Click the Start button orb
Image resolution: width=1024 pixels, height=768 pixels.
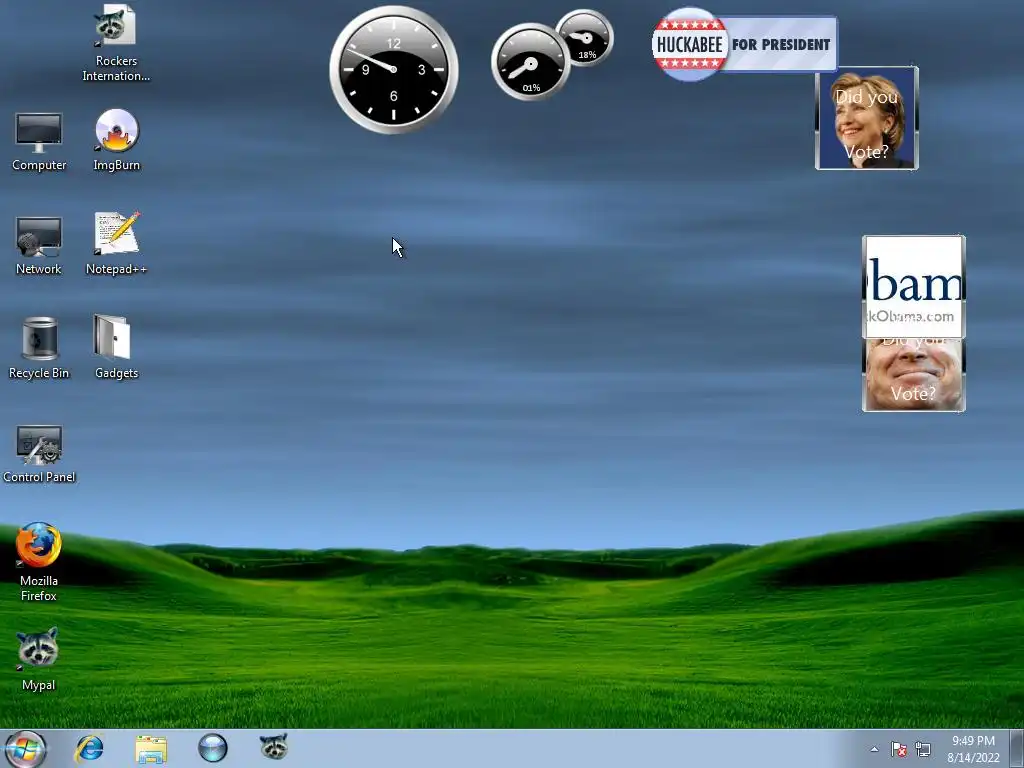tap(25, 748)
